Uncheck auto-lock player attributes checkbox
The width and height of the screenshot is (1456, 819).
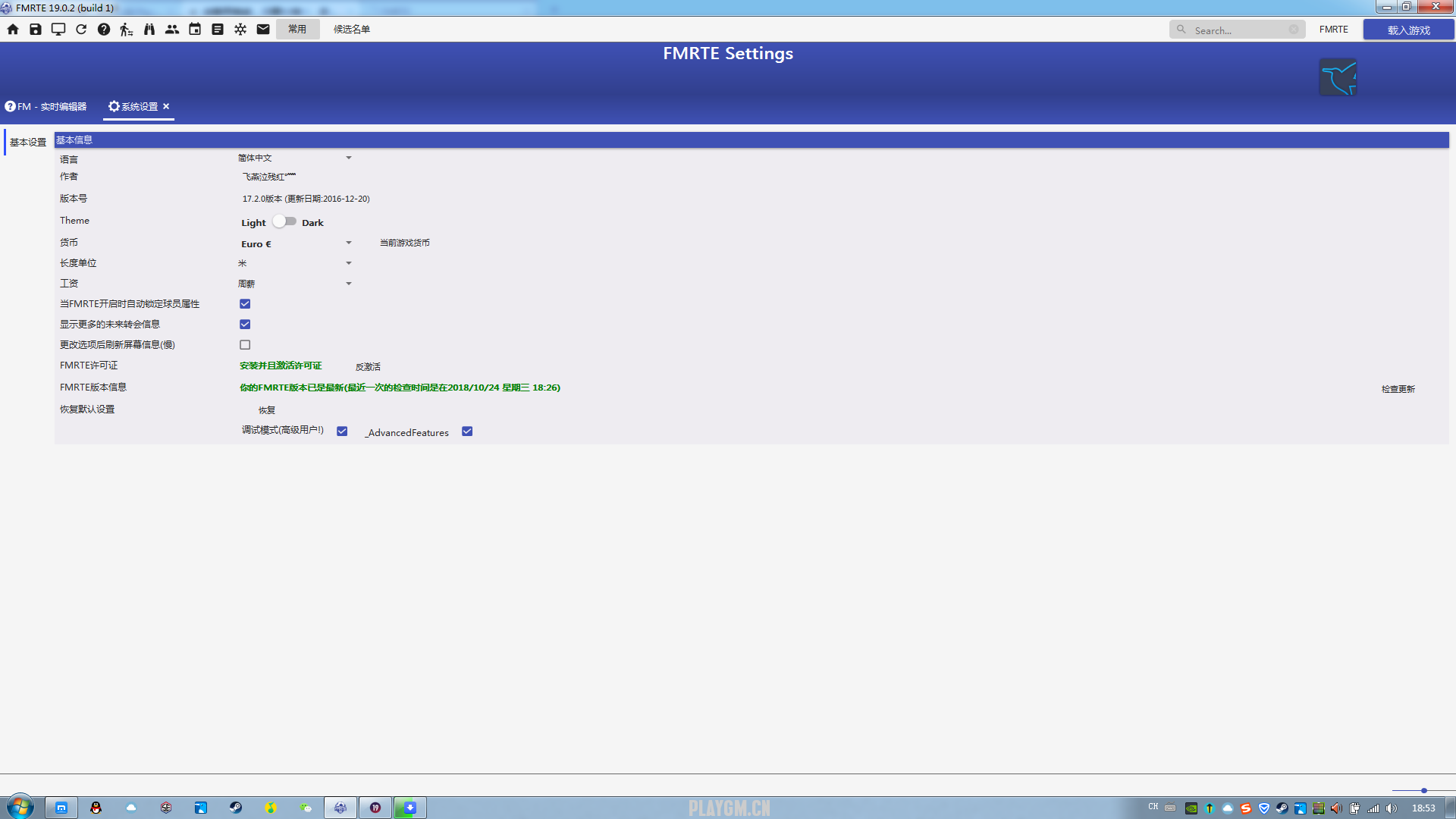point(245,303)
